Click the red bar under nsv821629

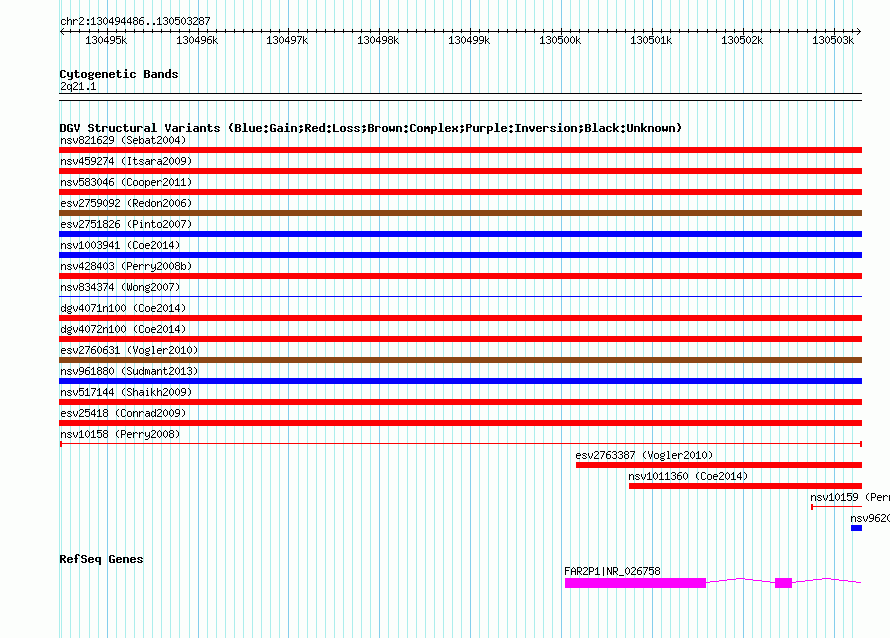(460, 150)
